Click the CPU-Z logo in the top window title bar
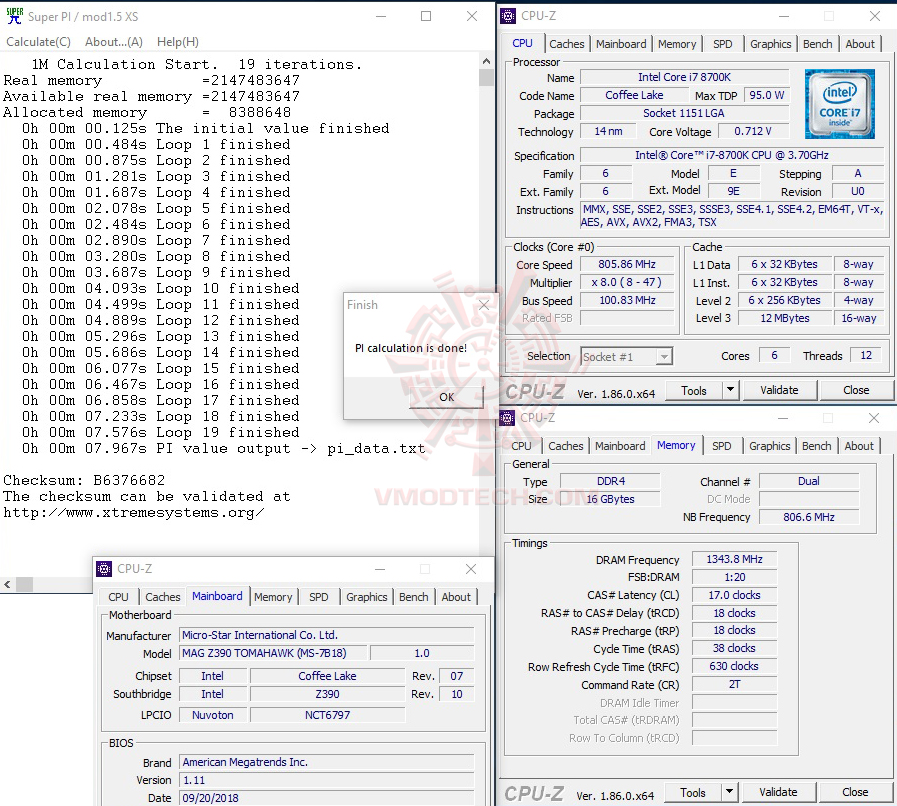The height and width of the screenshot is (806, 897). tap(507, 15)
